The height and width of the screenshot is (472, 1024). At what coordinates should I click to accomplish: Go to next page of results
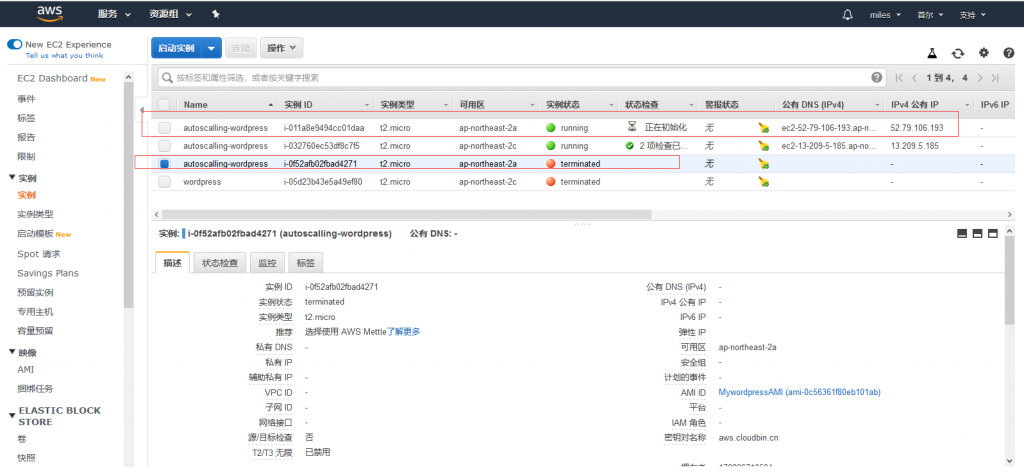[x=980, y=78]
